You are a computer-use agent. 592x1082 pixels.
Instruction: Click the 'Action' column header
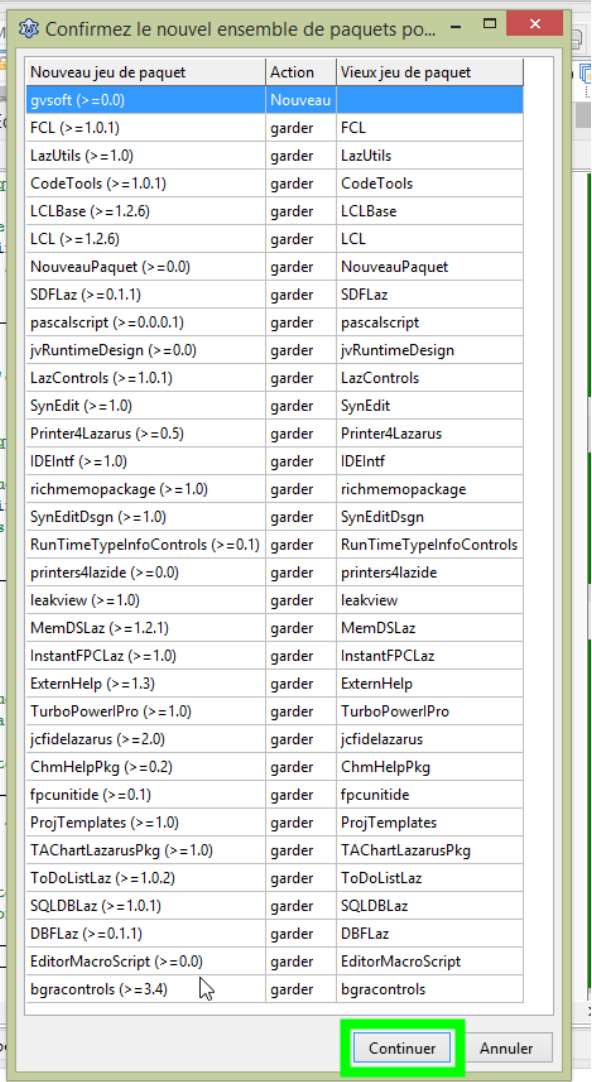(301, 72)
